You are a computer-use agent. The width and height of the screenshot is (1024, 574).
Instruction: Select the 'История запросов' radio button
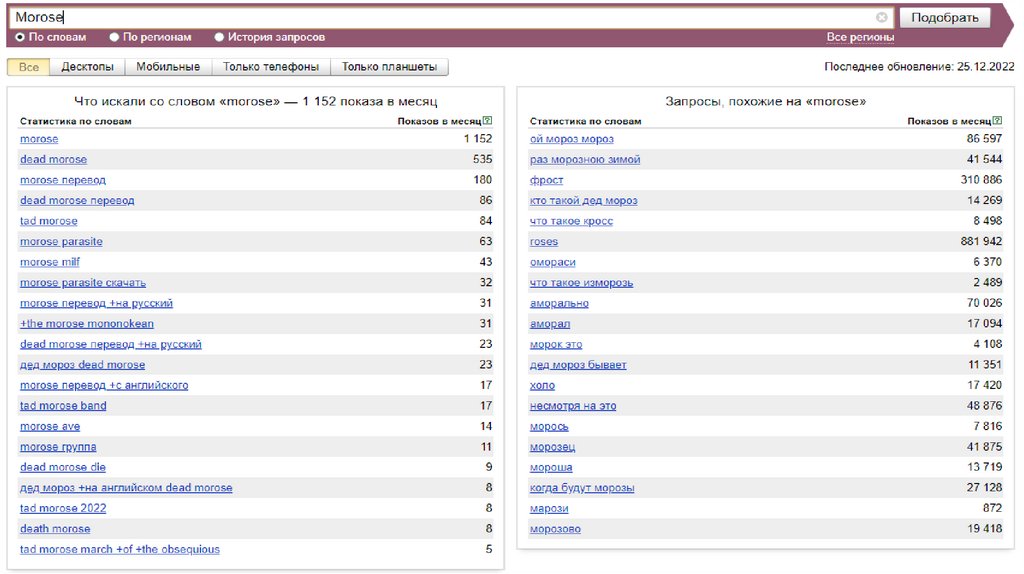pos(219,37)
